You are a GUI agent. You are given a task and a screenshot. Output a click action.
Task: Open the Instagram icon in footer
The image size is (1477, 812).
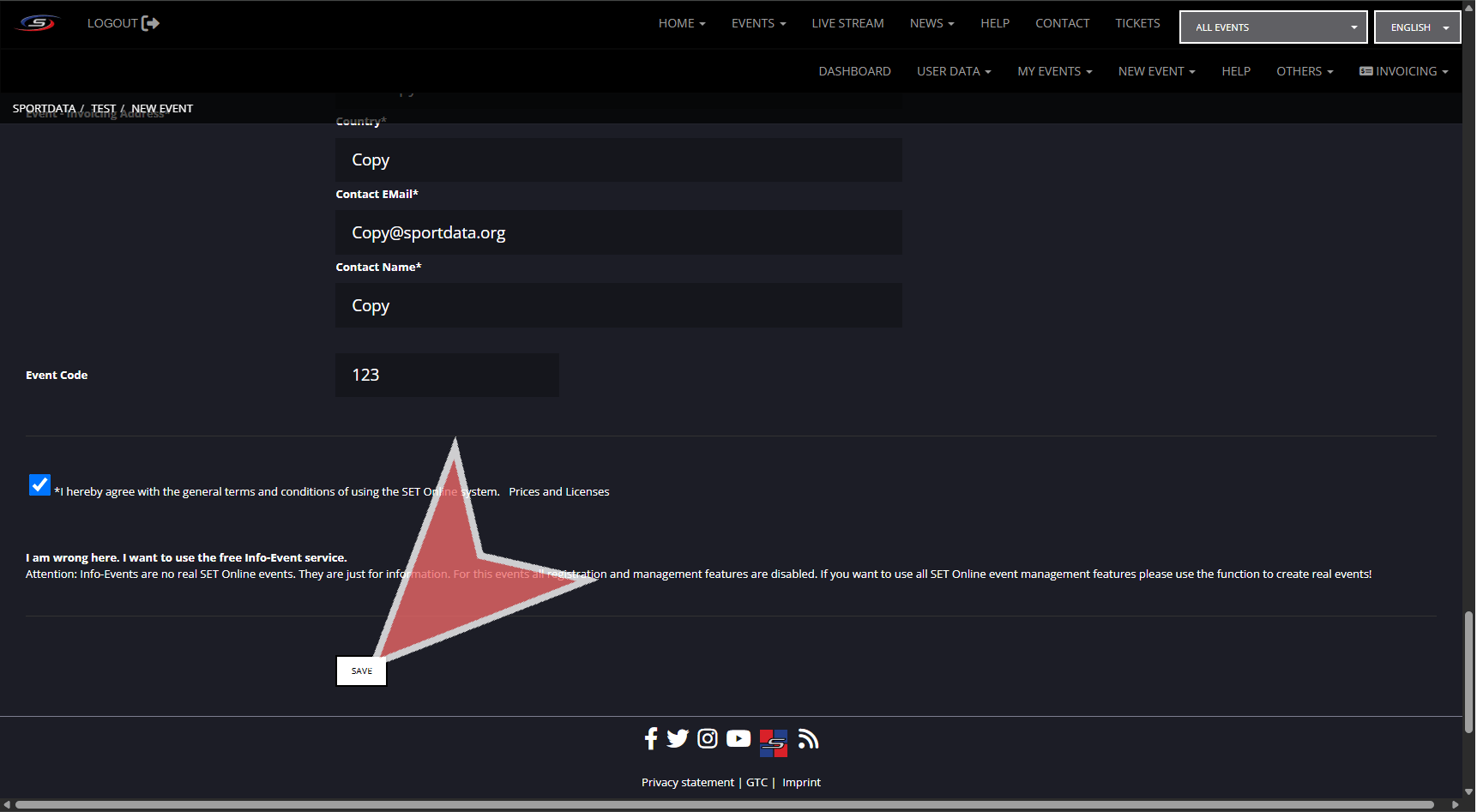point(708,738)
